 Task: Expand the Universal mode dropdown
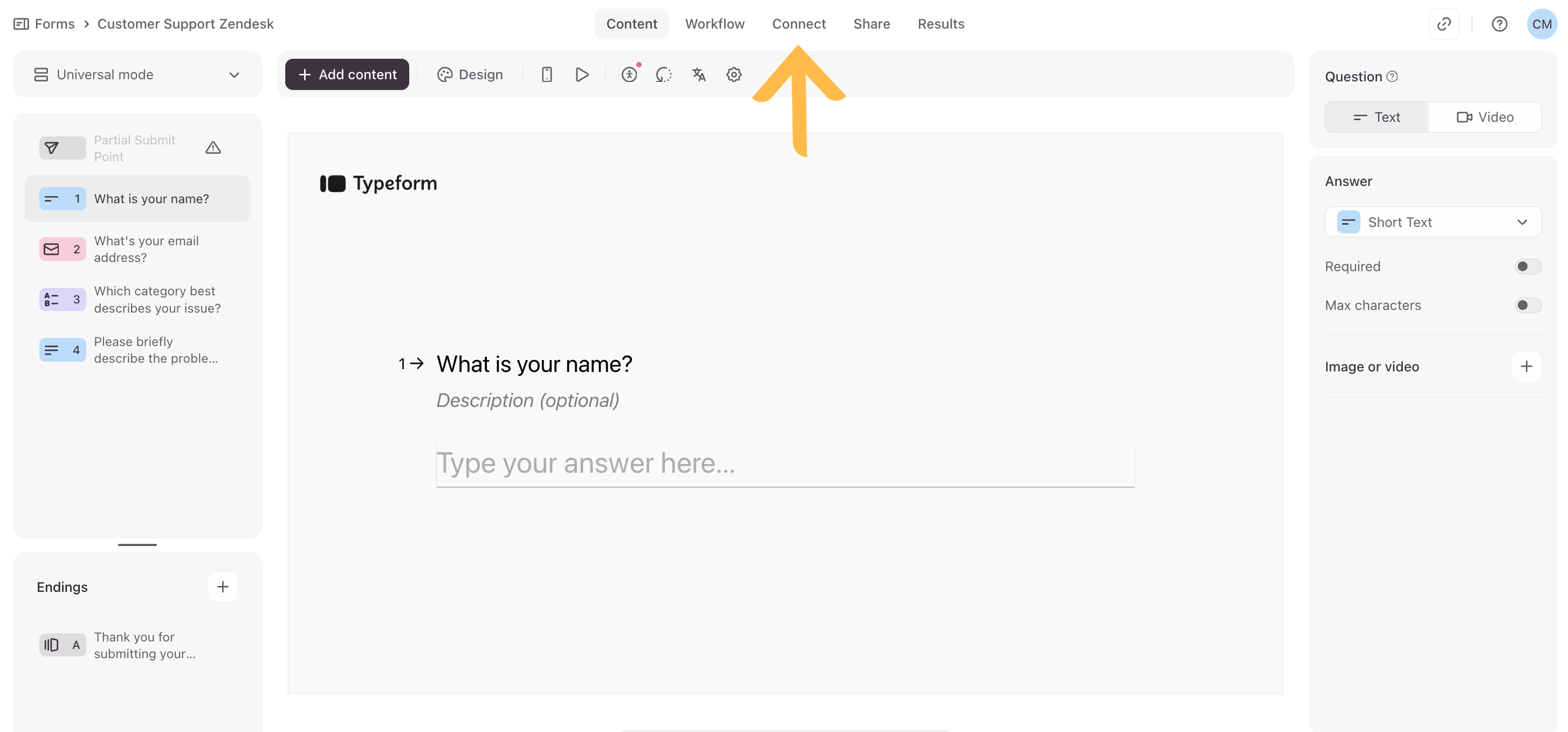(137, 74)
